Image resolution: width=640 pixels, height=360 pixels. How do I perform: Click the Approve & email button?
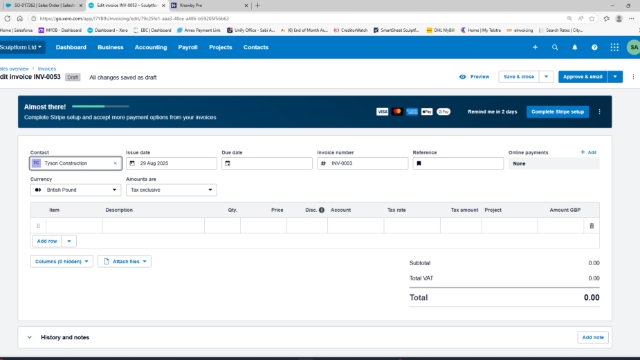583,77
